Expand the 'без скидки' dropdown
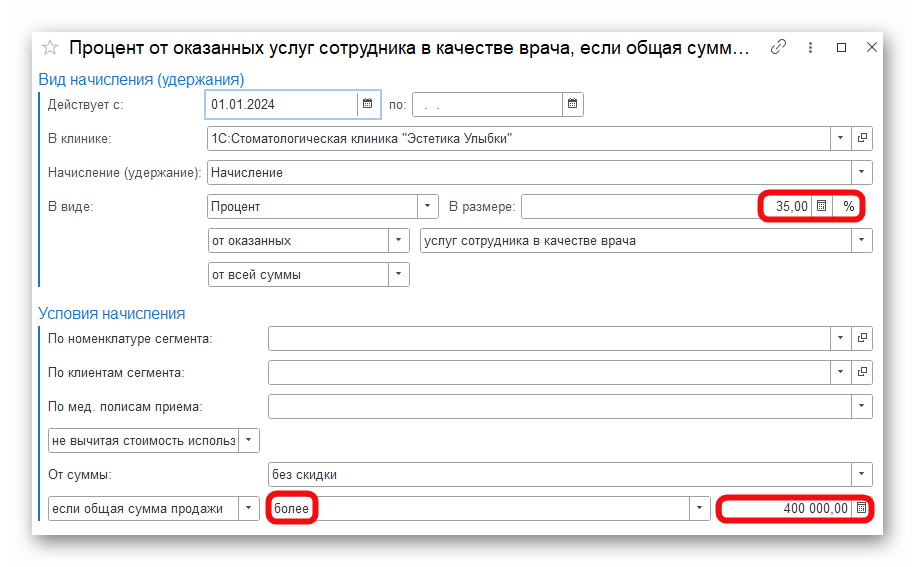915x567 pixels. 861,474
